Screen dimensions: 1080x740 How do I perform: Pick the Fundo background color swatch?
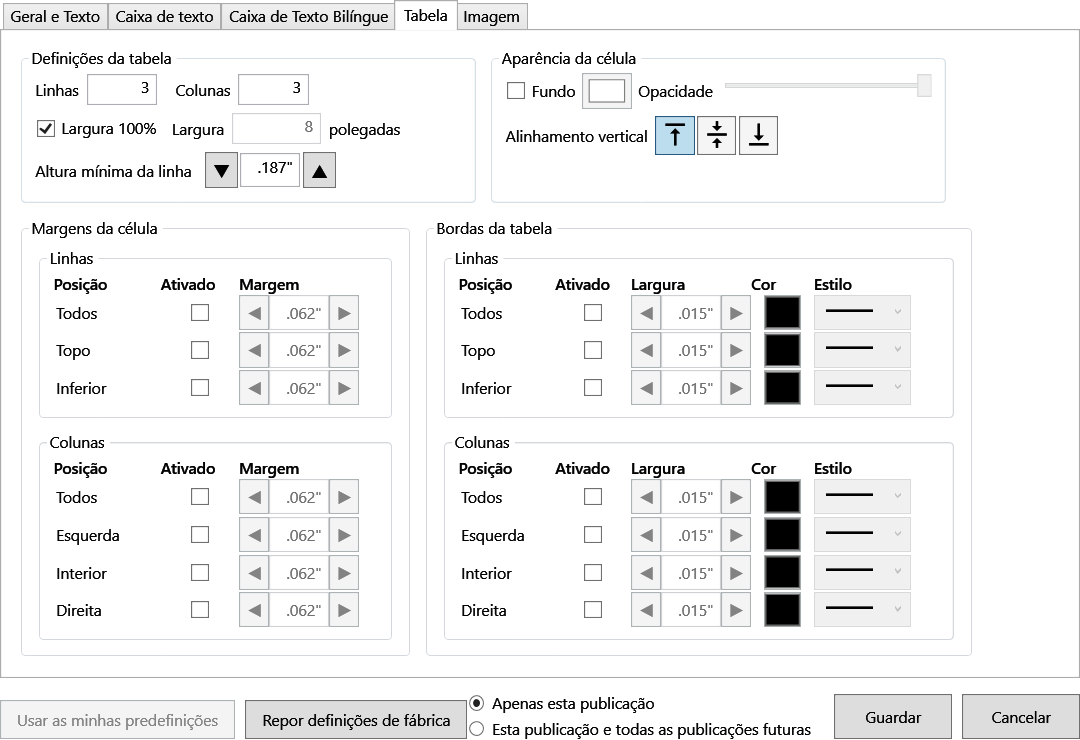point(607,91)
